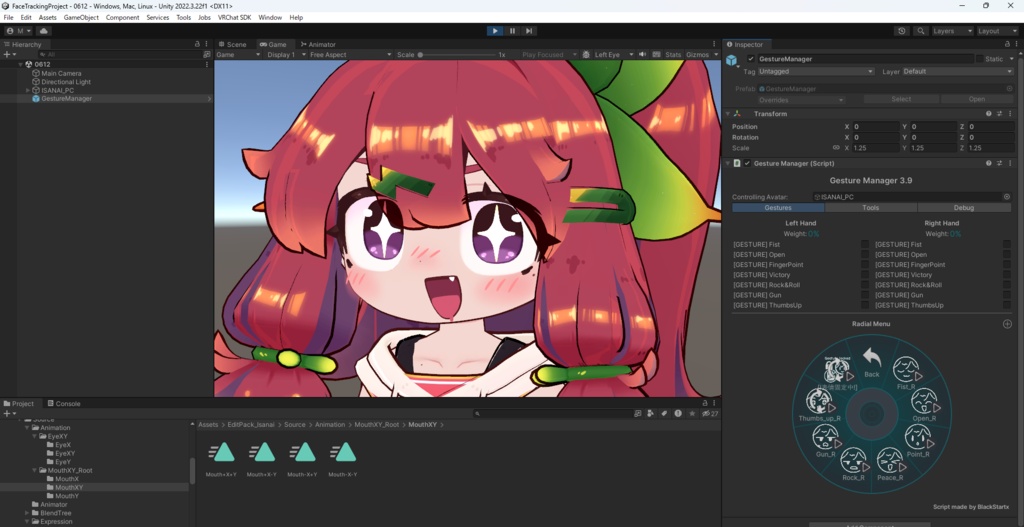Click the undo history icon
The width and height of the screenshot is (1024, 527).
click(903, 31)
